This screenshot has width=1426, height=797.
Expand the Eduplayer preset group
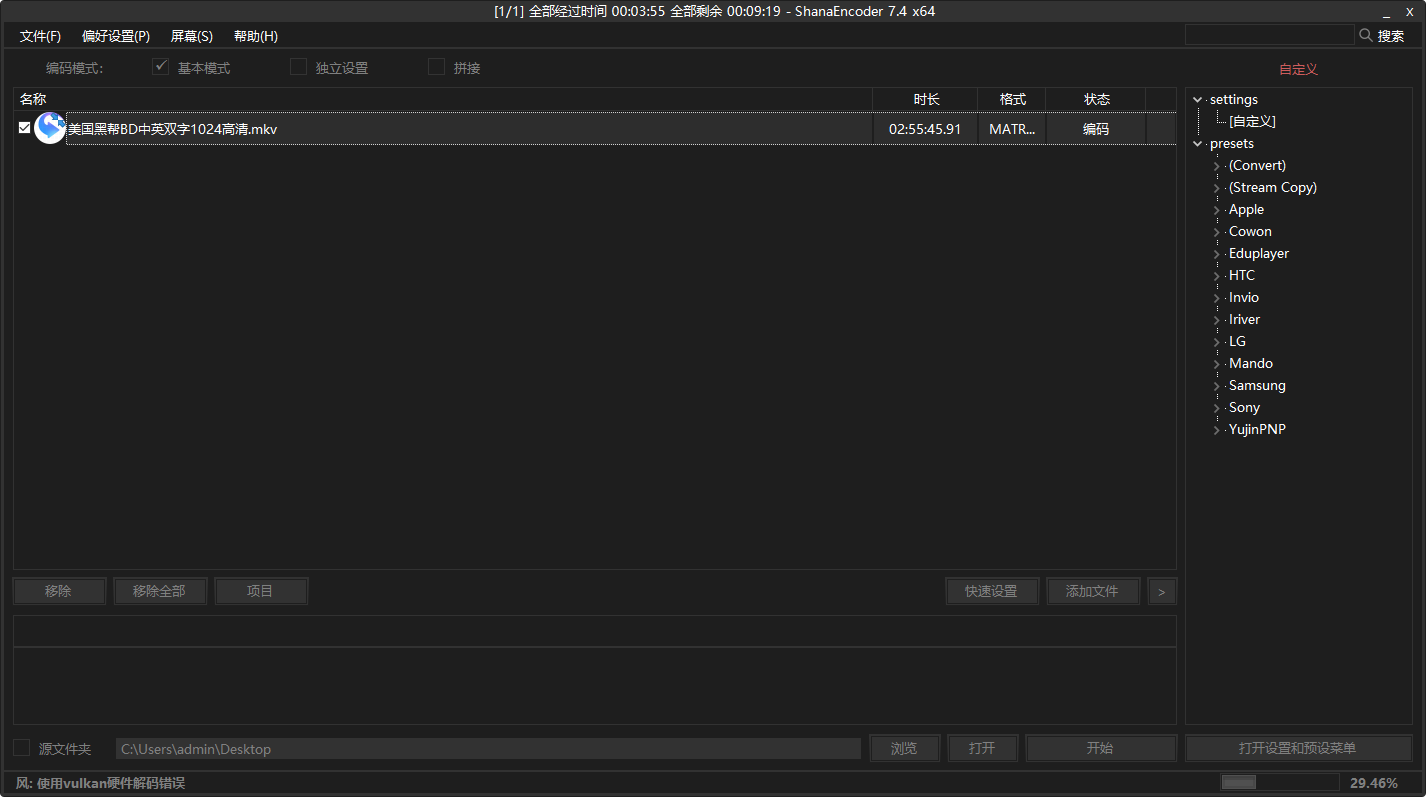1217,254
